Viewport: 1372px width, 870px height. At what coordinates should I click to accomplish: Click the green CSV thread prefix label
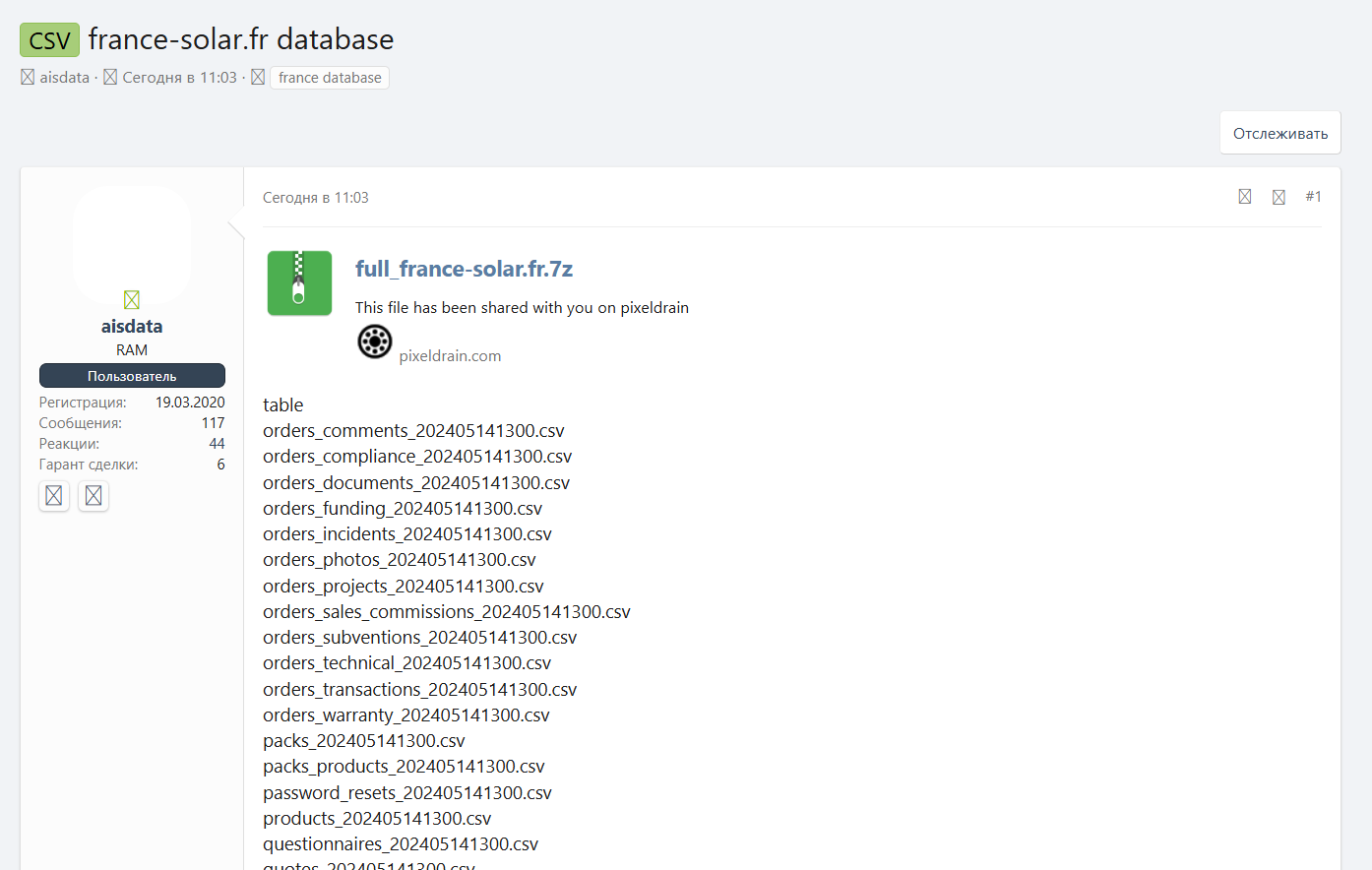(49, 40)
